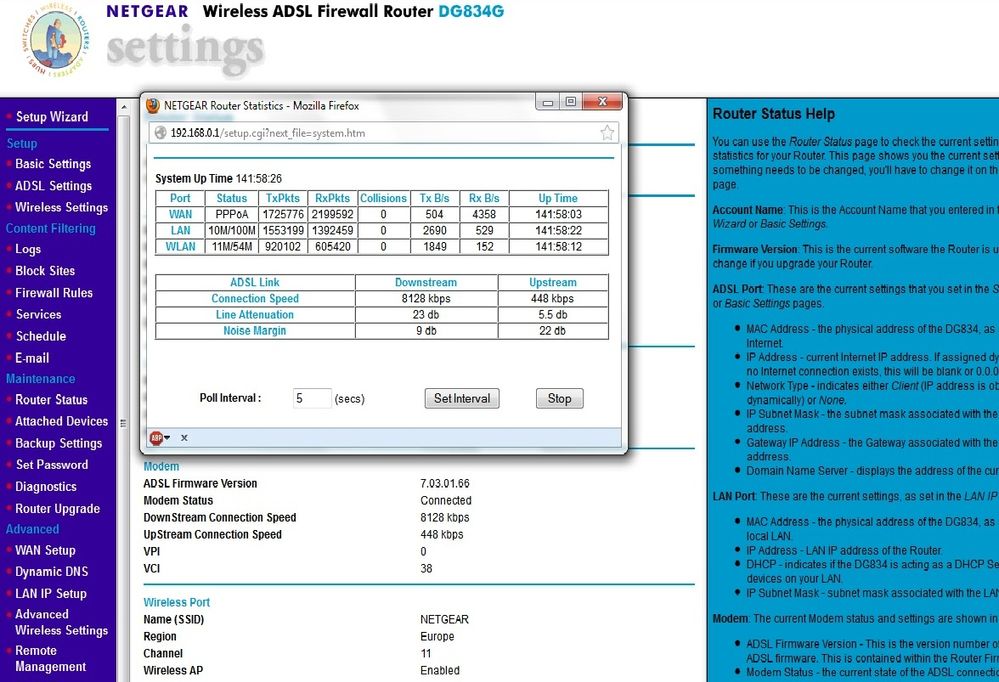Screen dimensions: 999x682
Task: Click the Modem Status Connected value
Action: click(446, 500)
